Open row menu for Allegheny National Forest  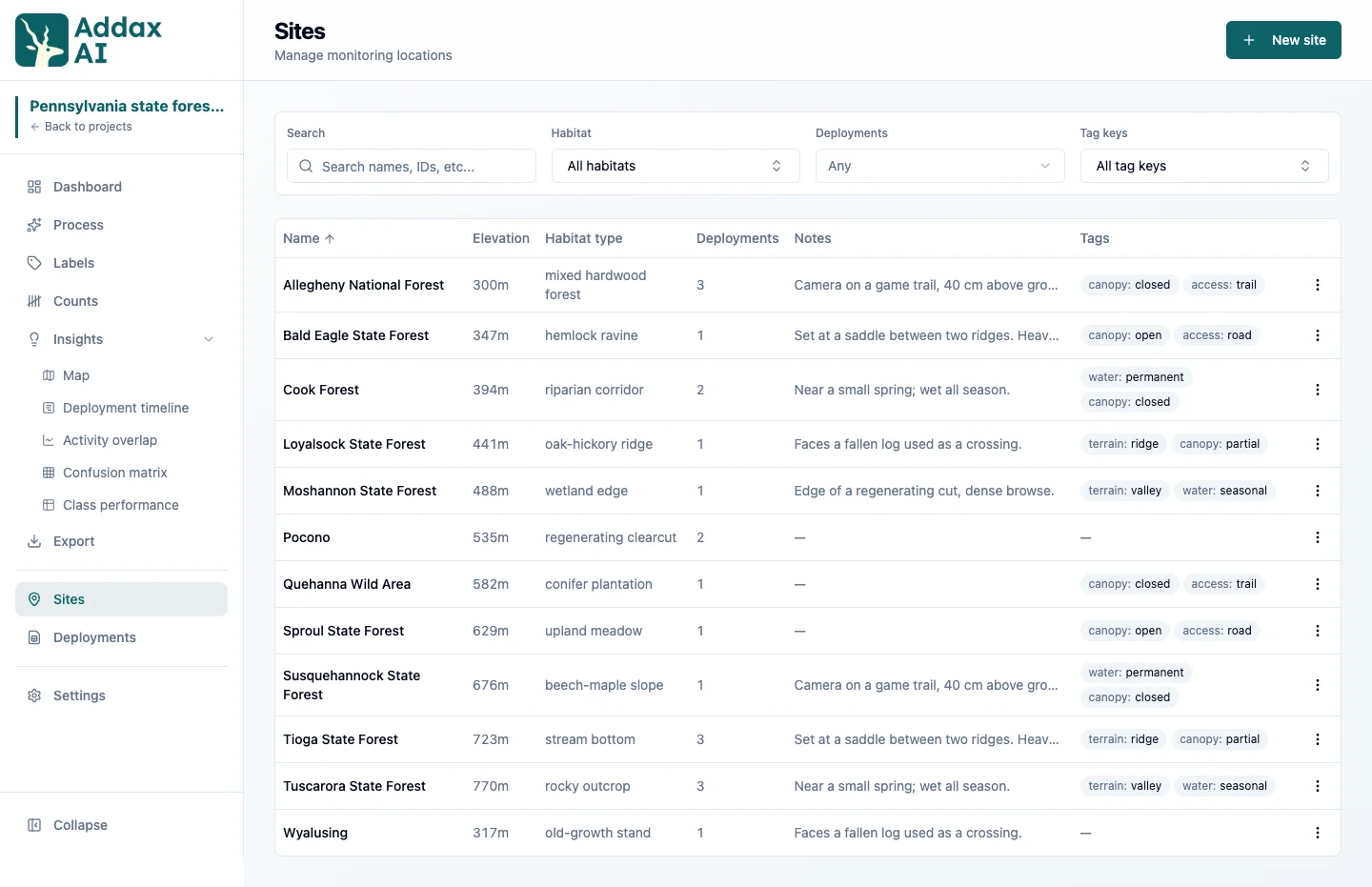pyautogui.click(x=1318, y=285)
